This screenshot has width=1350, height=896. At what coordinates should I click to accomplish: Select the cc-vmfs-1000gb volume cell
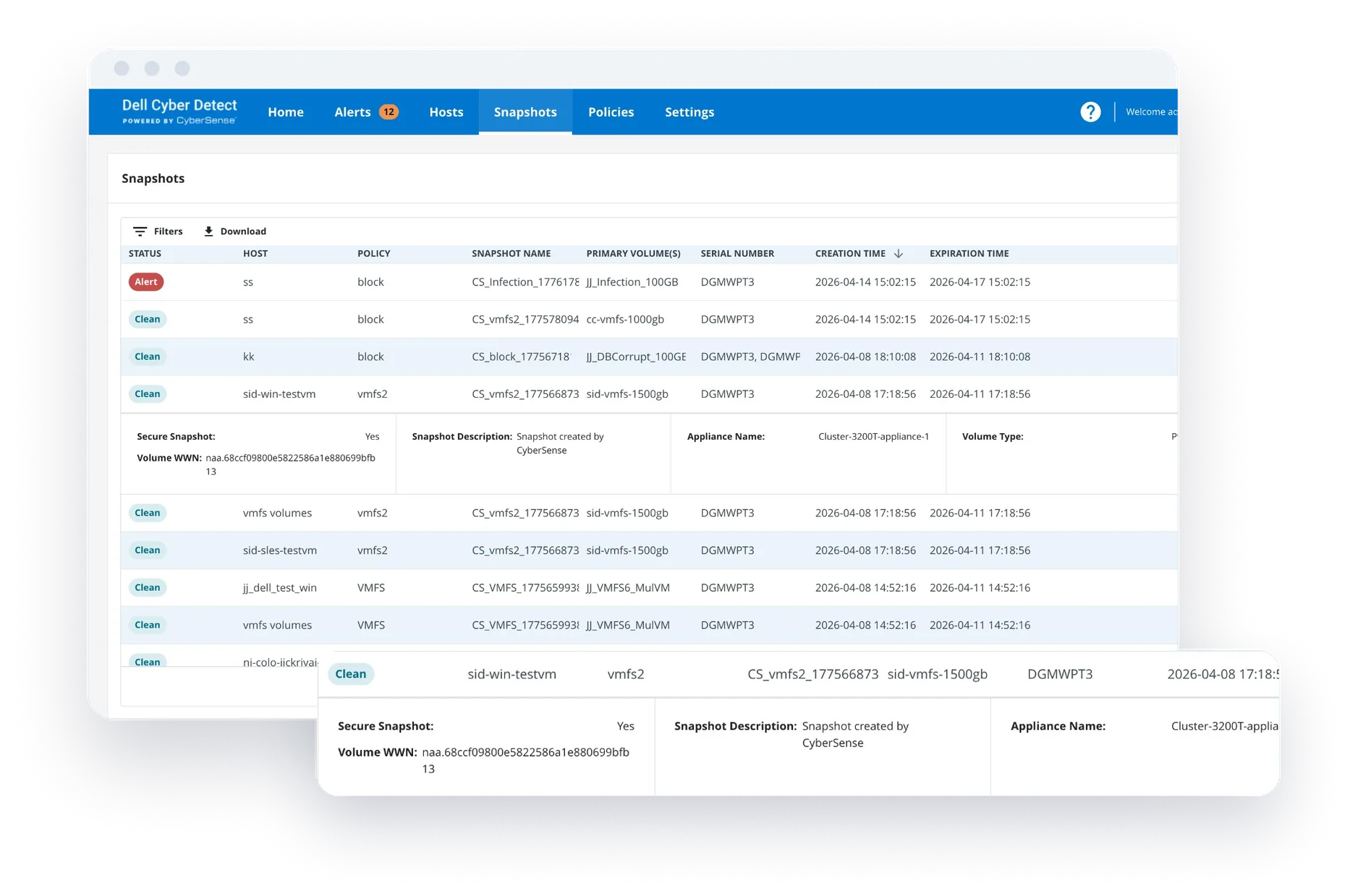point(625,320)
